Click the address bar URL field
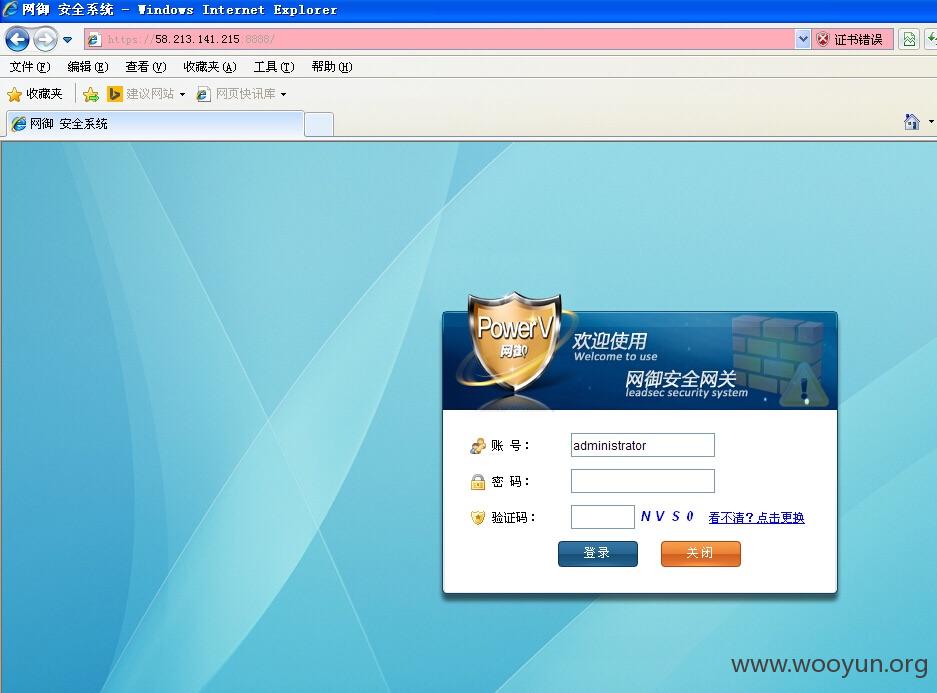The image size is (937, 693). coord(439,39)
